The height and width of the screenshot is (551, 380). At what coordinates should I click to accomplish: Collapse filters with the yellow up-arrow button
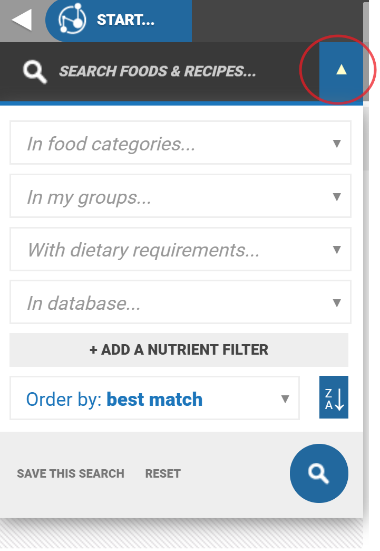click(x=341, y=71)
